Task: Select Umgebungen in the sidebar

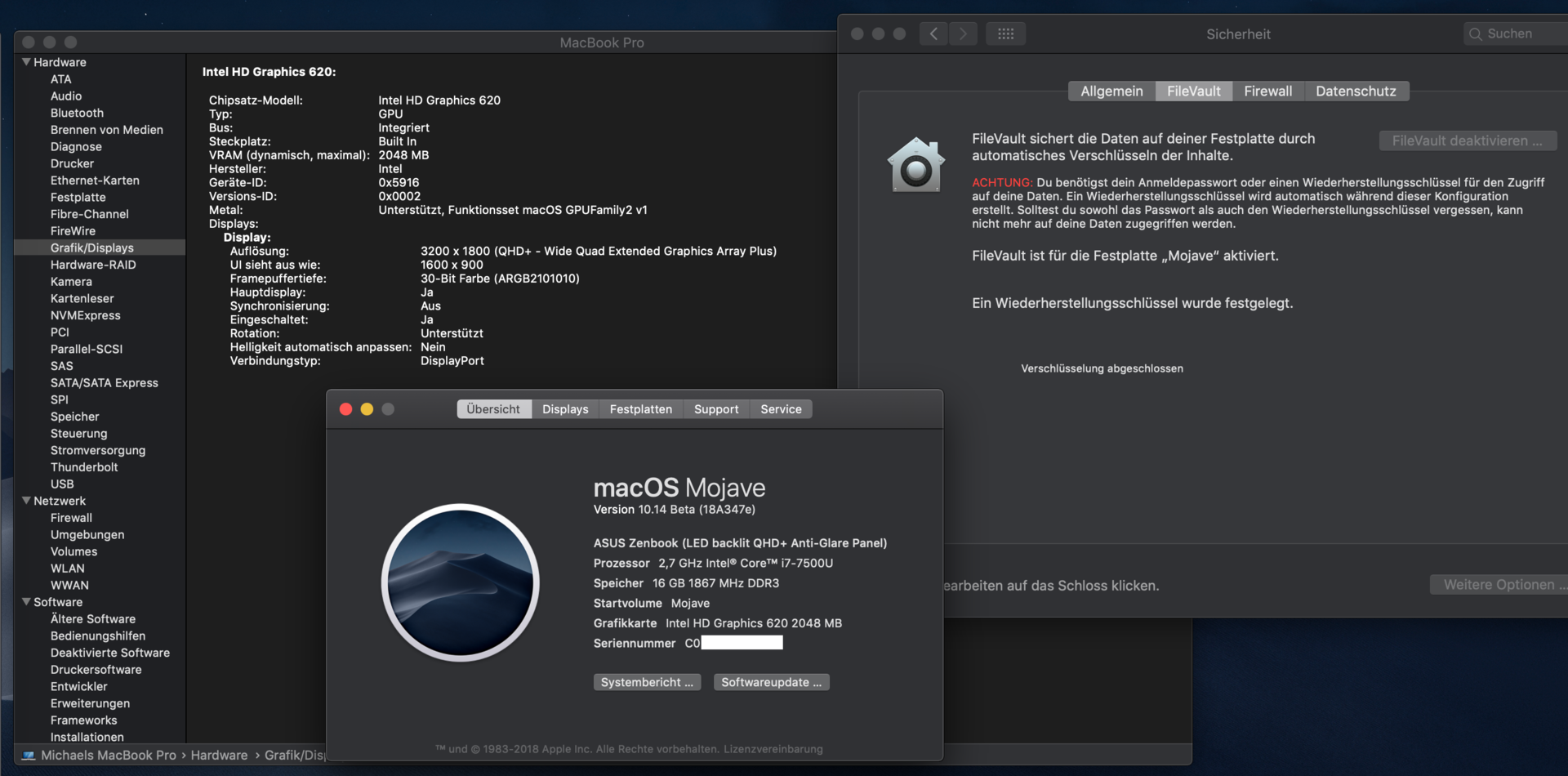Action: coord(87,535)
